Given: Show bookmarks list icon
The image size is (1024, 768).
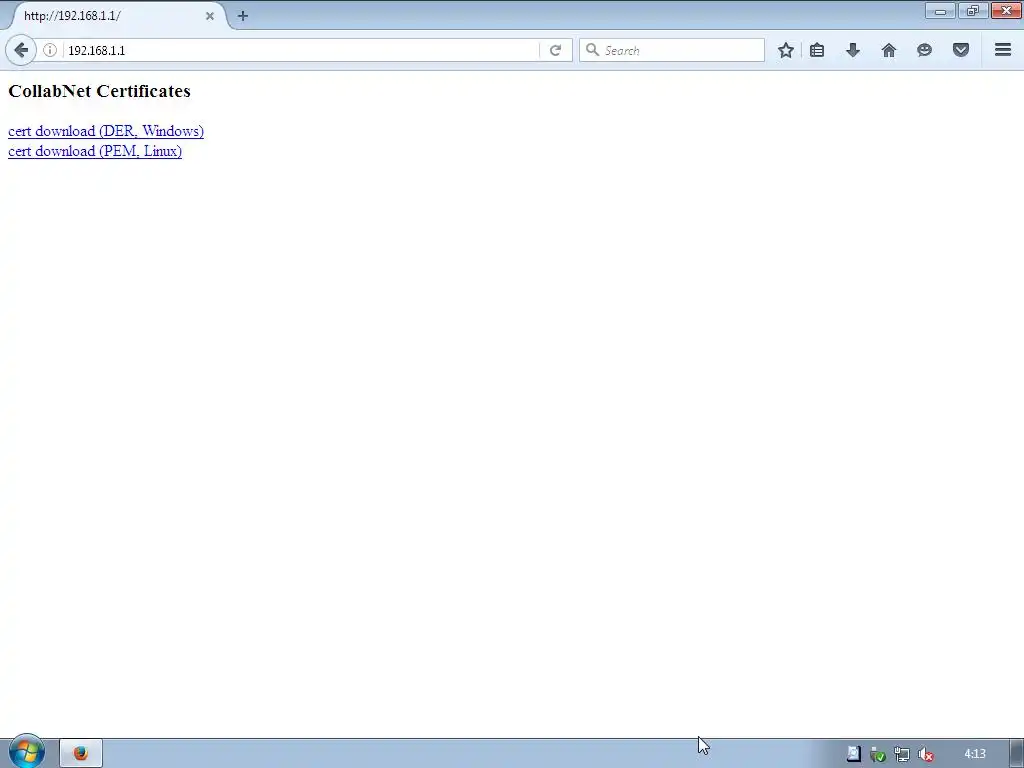Looking at the screenshot, I should pyautogui.click(x=817, y=50).
